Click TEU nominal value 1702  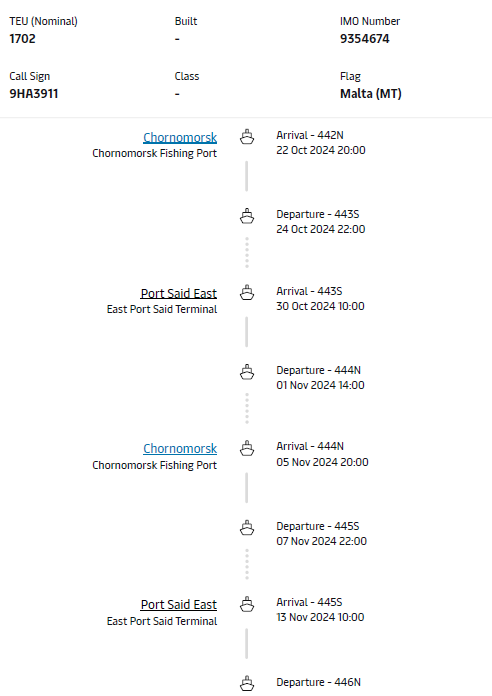point(22,39)
